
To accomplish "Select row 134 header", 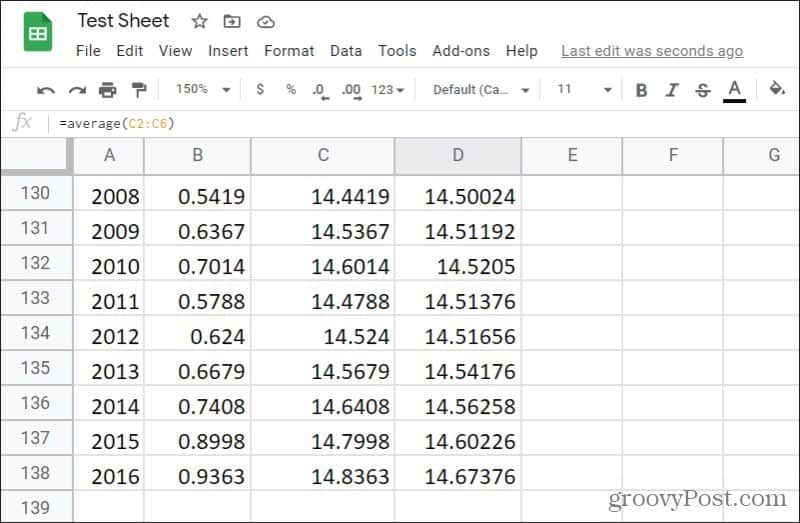I will point(36,333).
